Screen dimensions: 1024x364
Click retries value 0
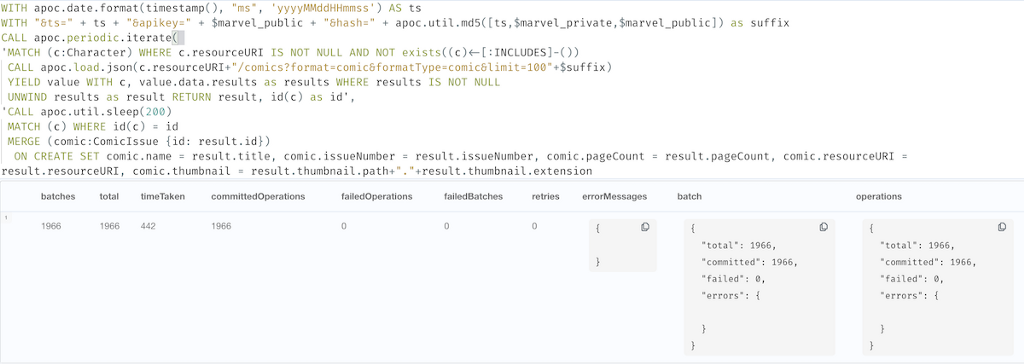pyautogui.click(x=534, y=226)
